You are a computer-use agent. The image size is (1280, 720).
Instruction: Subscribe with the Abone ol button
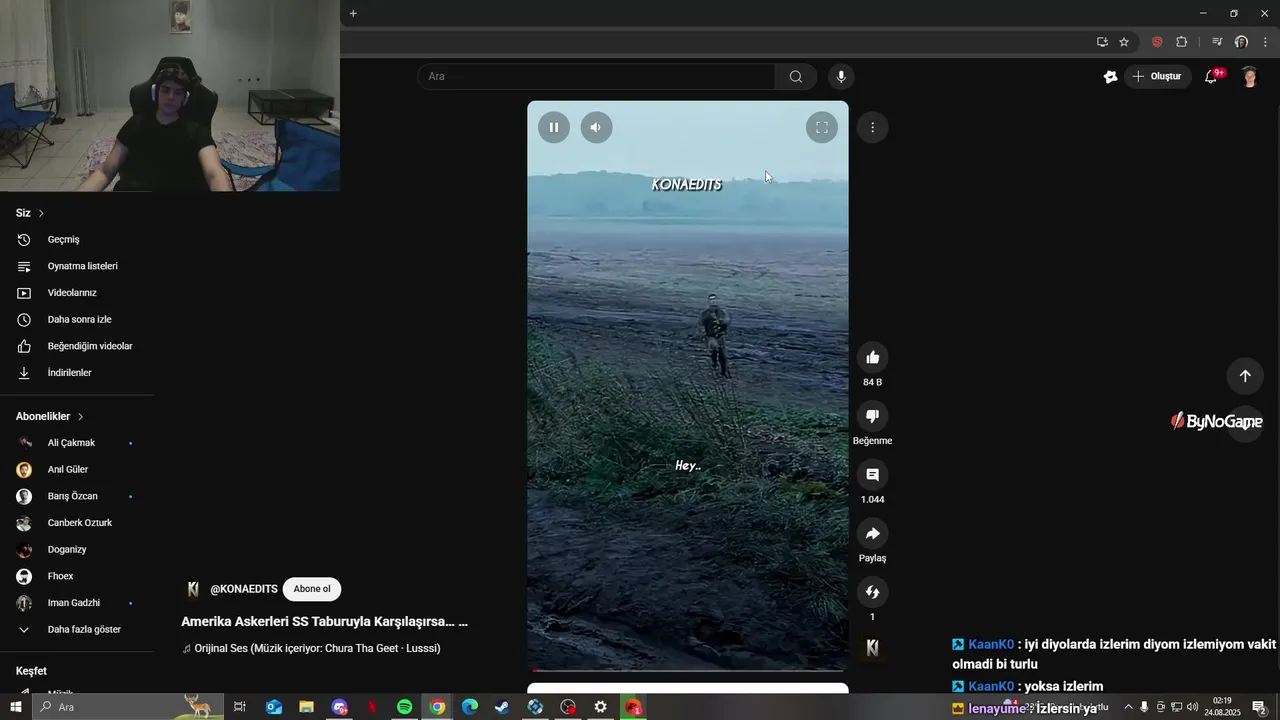tap(312, 589)
